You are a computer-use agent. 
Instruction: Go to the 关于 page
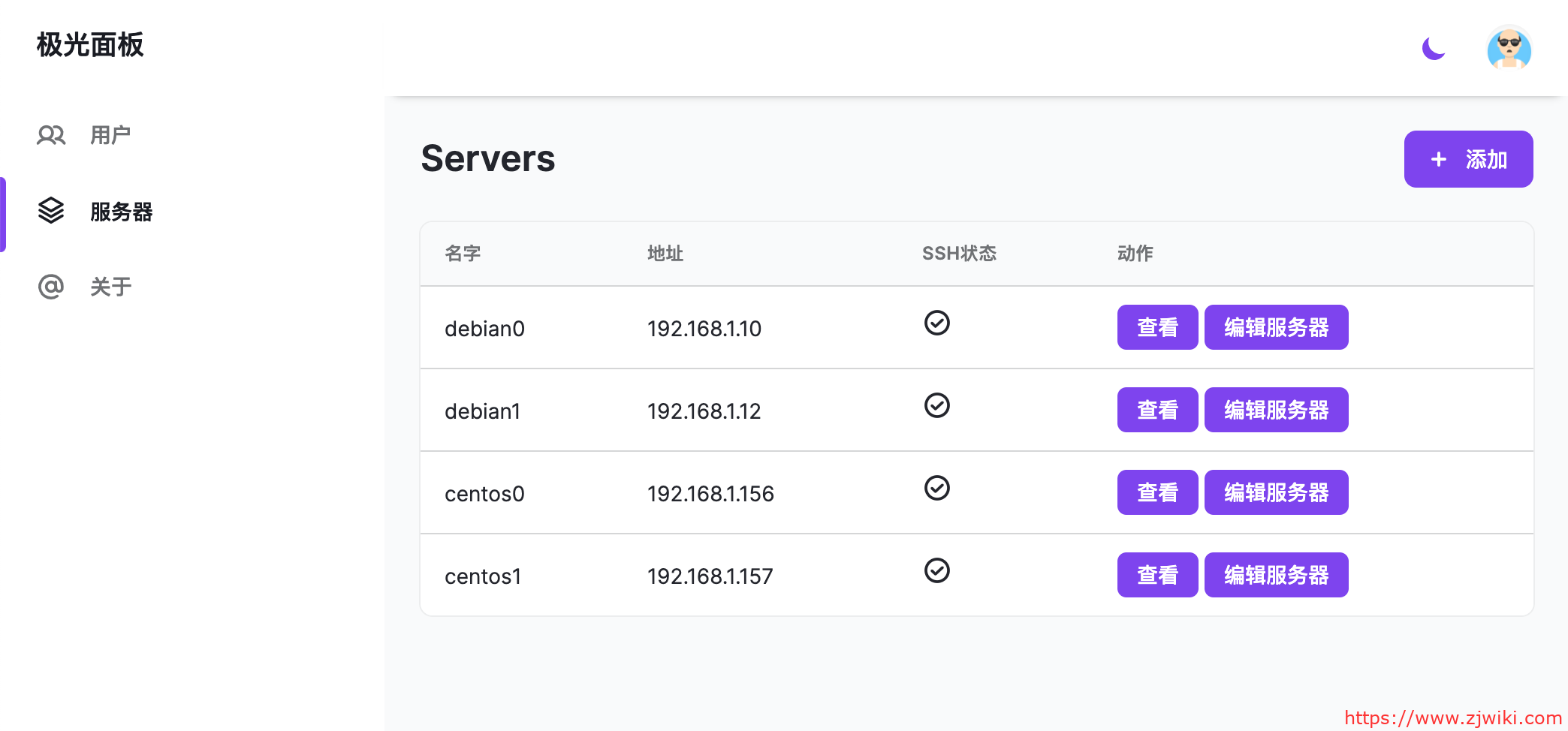tap(110, 287)
